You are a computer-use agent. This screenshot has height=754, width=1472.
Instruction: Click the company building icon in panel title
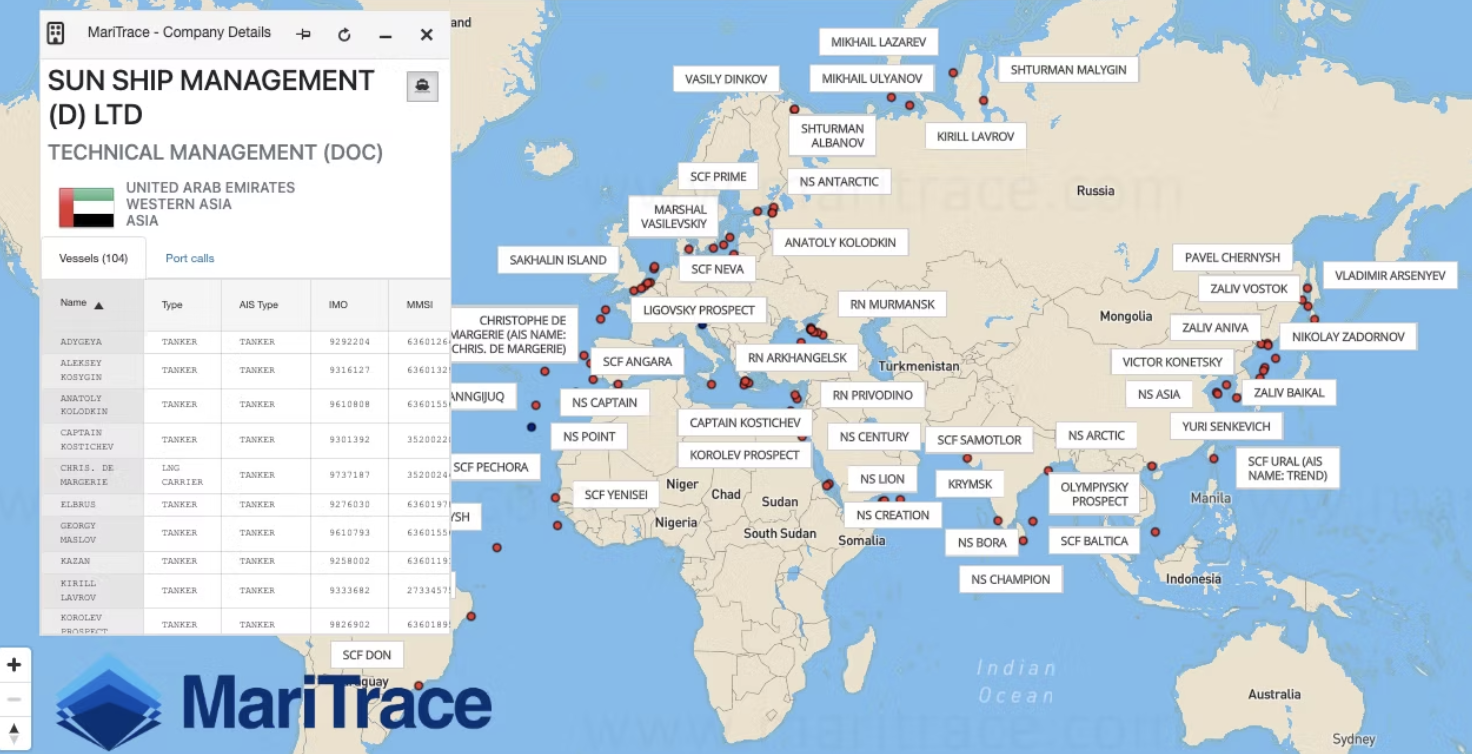[x=56, y=33]
